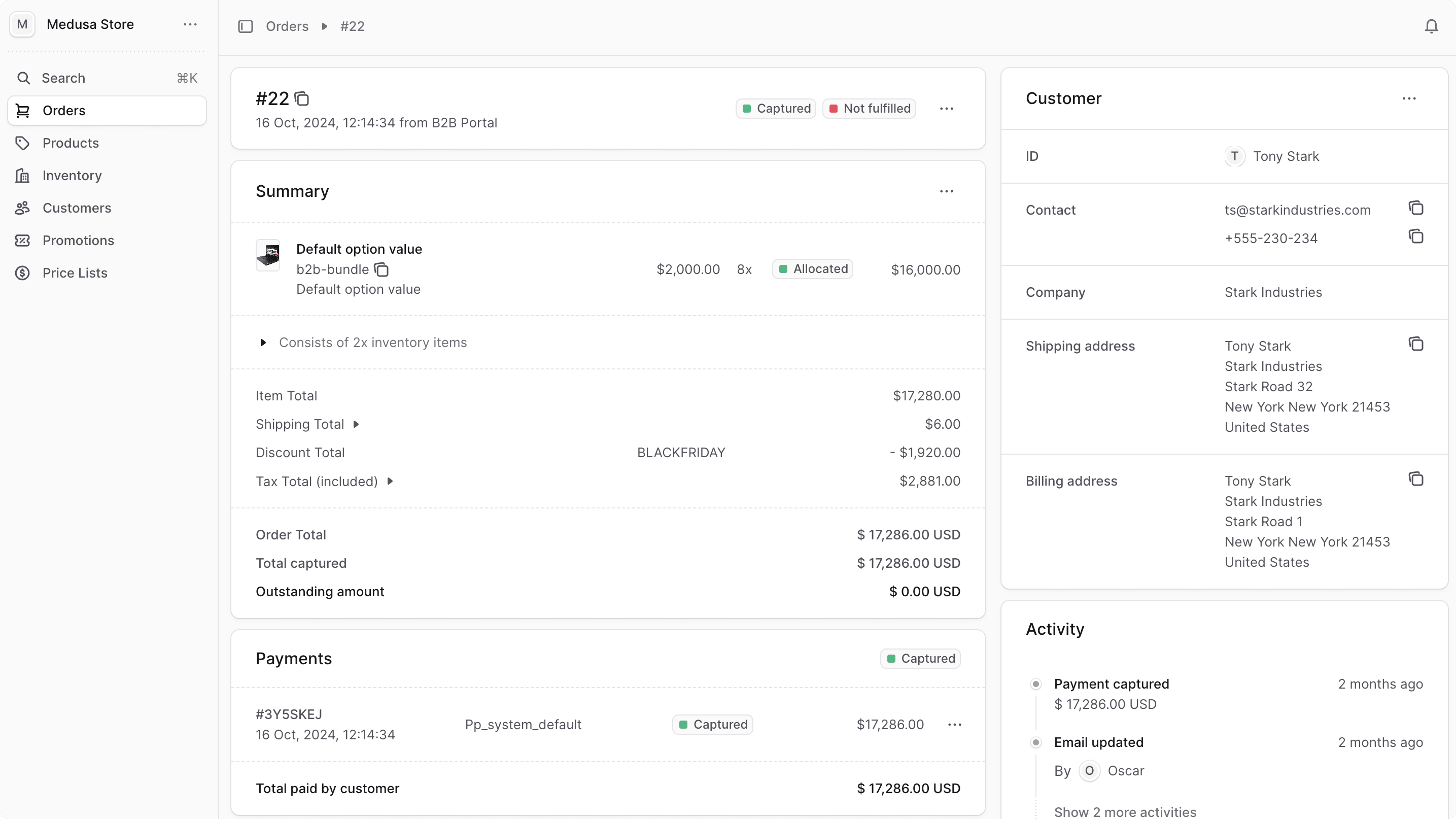Click the BLACKFRIDAY discount code

click(x=681, y=453)
